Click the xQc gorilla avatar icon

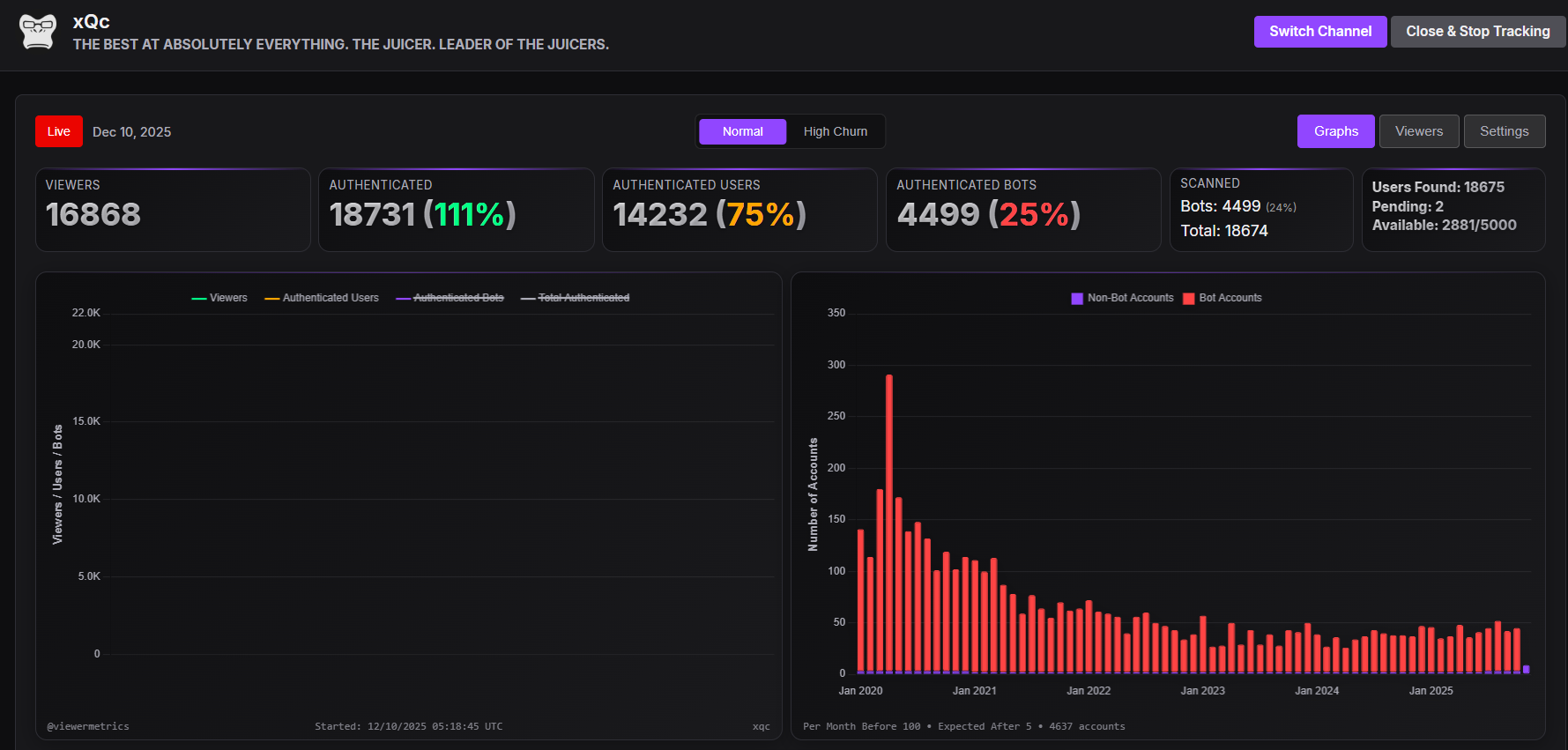coord(38,32)
